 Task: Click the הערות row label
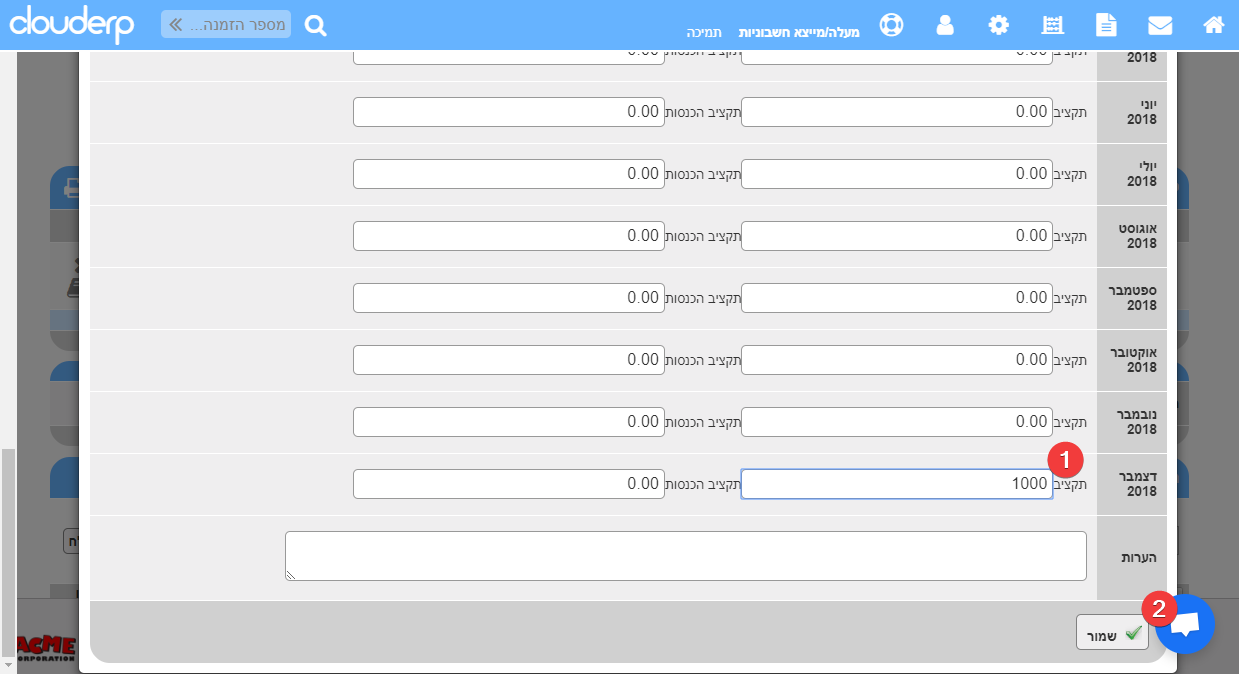tap(1139, 558)
